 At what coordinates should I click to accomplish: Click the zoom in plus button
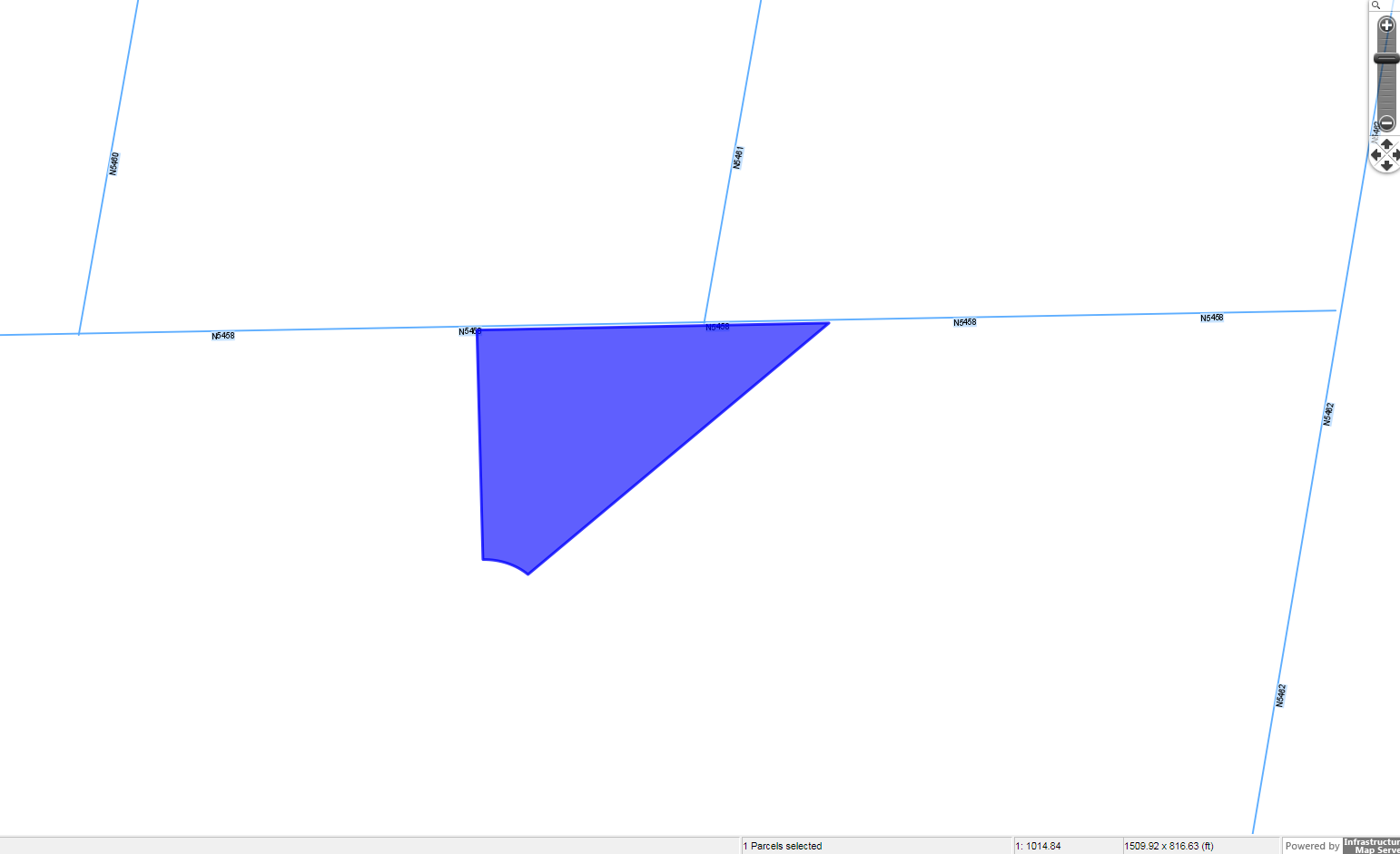(x=1386, y=25)
